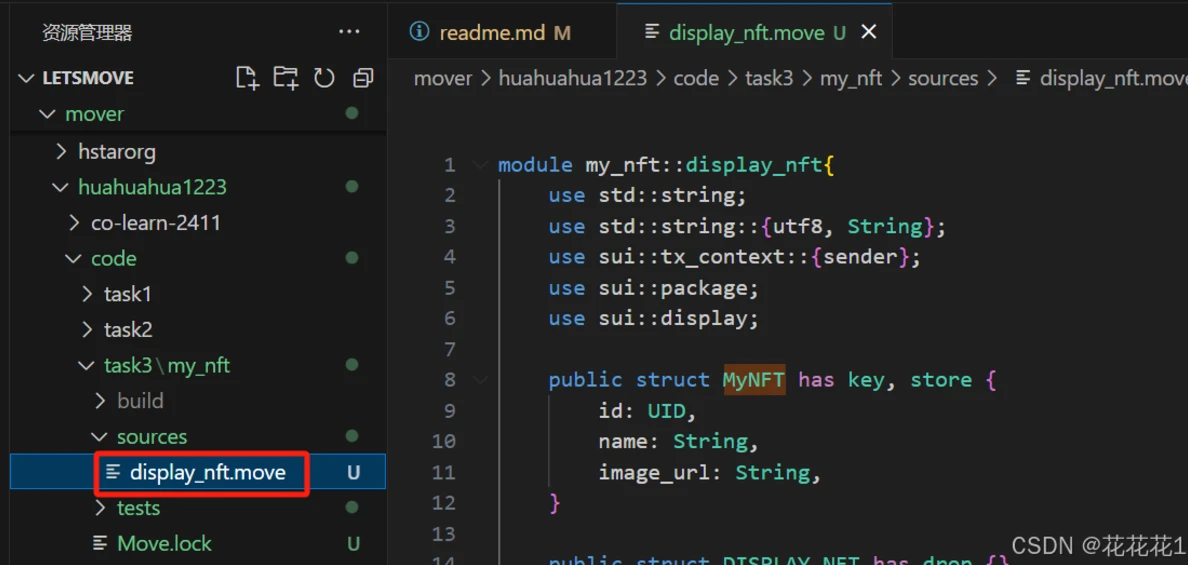Fold the module block at line 1

(x=481, y=165)
